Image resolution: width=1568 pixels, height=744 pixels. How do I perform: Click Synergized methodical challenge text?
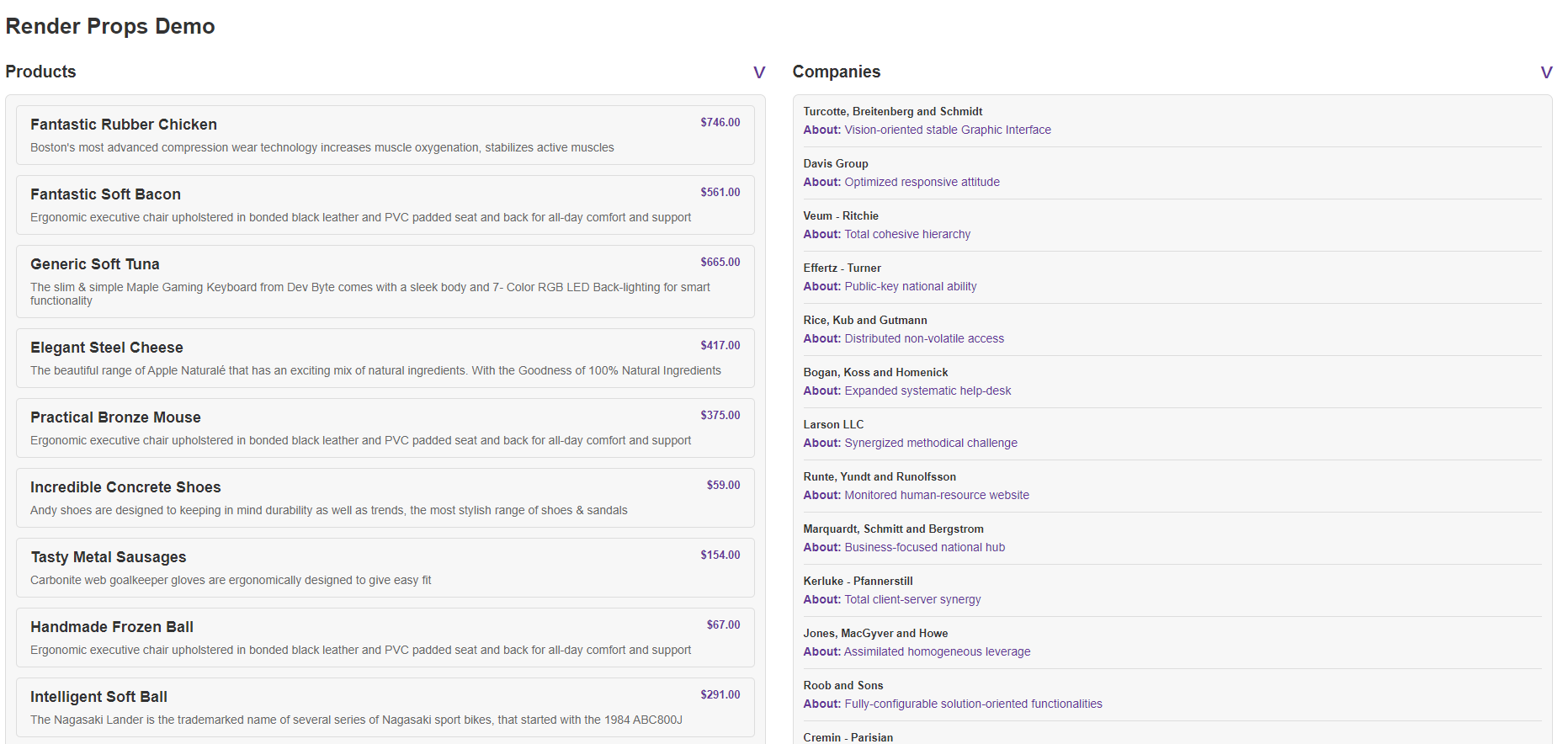[x=931, y=443]
